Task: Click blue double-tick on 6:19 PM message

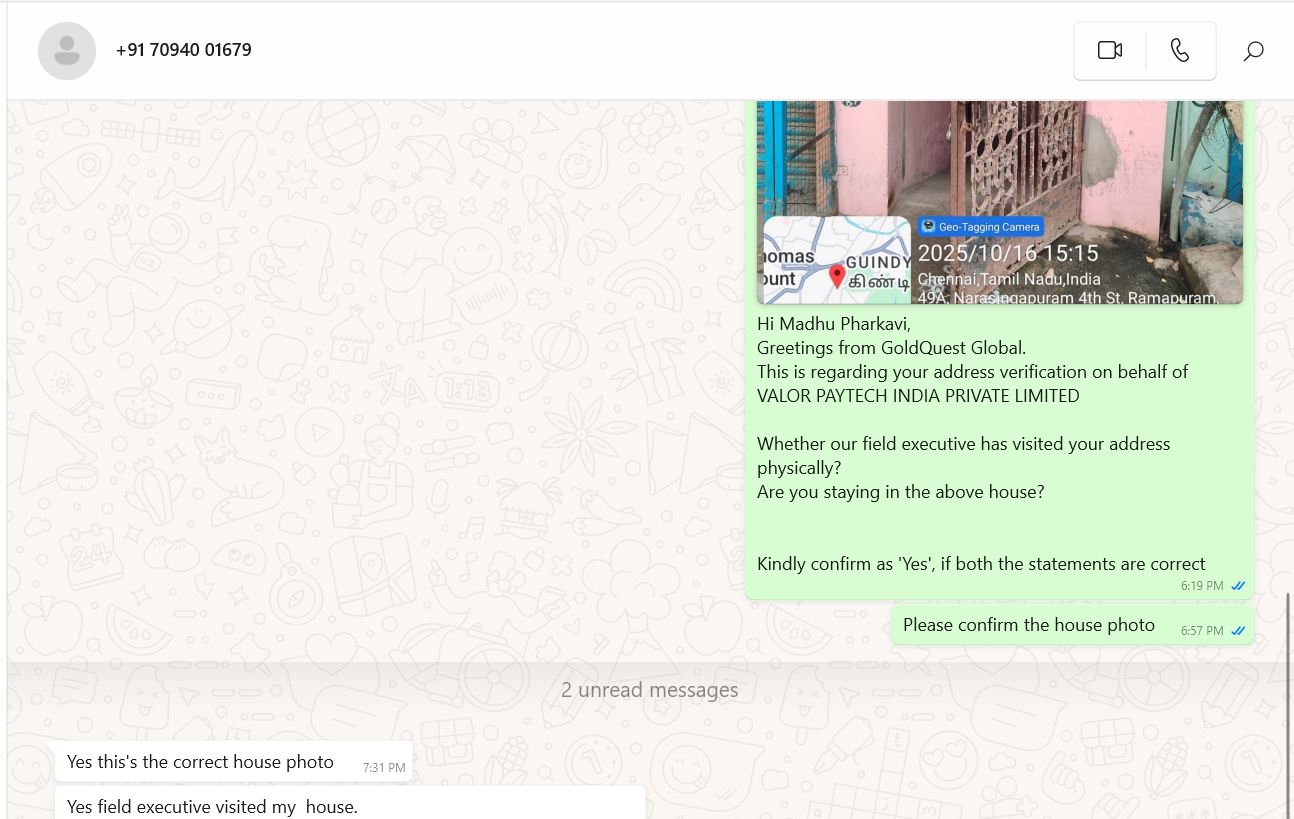Action: [1238, 586]
